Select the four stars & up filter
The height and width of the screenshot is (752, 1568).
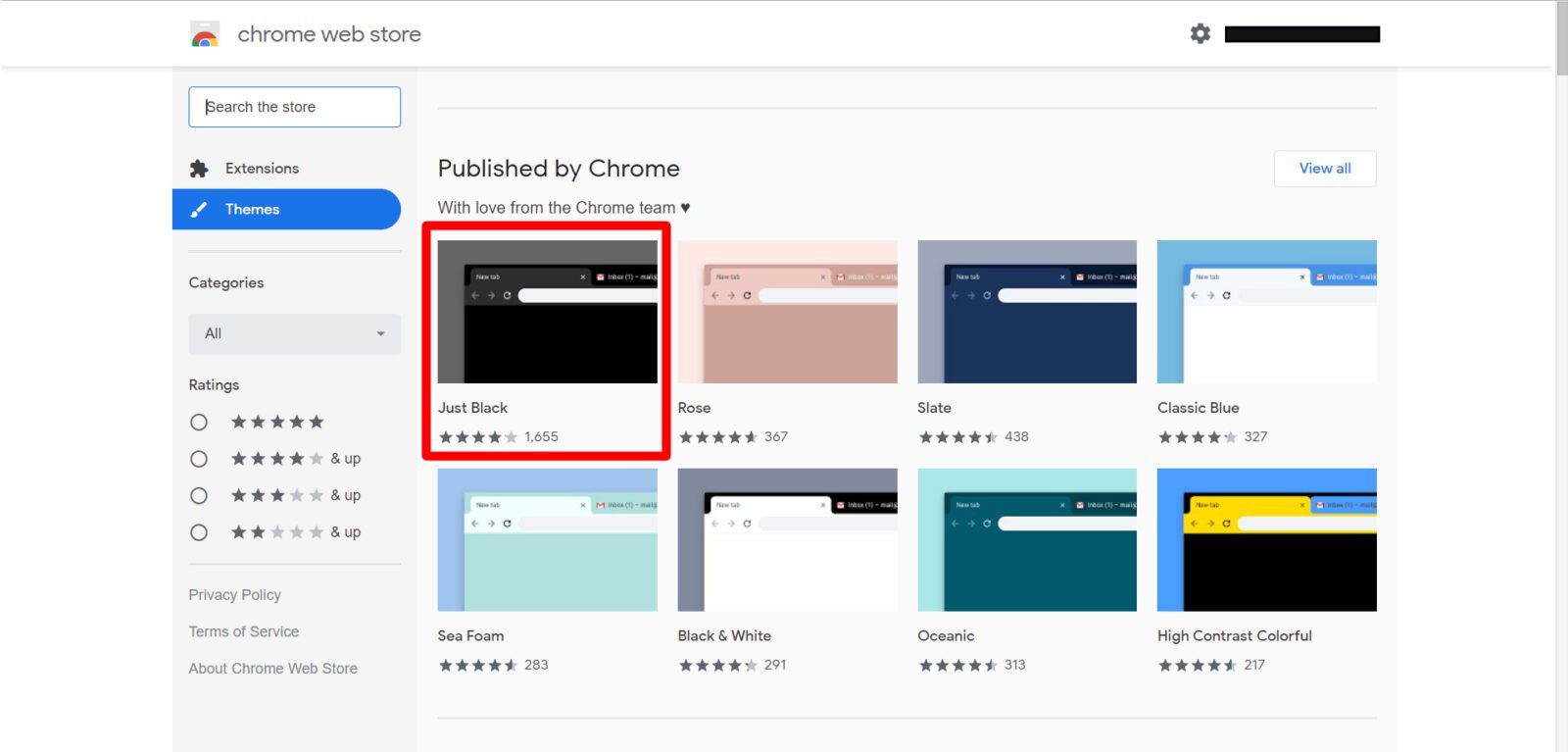199,459
